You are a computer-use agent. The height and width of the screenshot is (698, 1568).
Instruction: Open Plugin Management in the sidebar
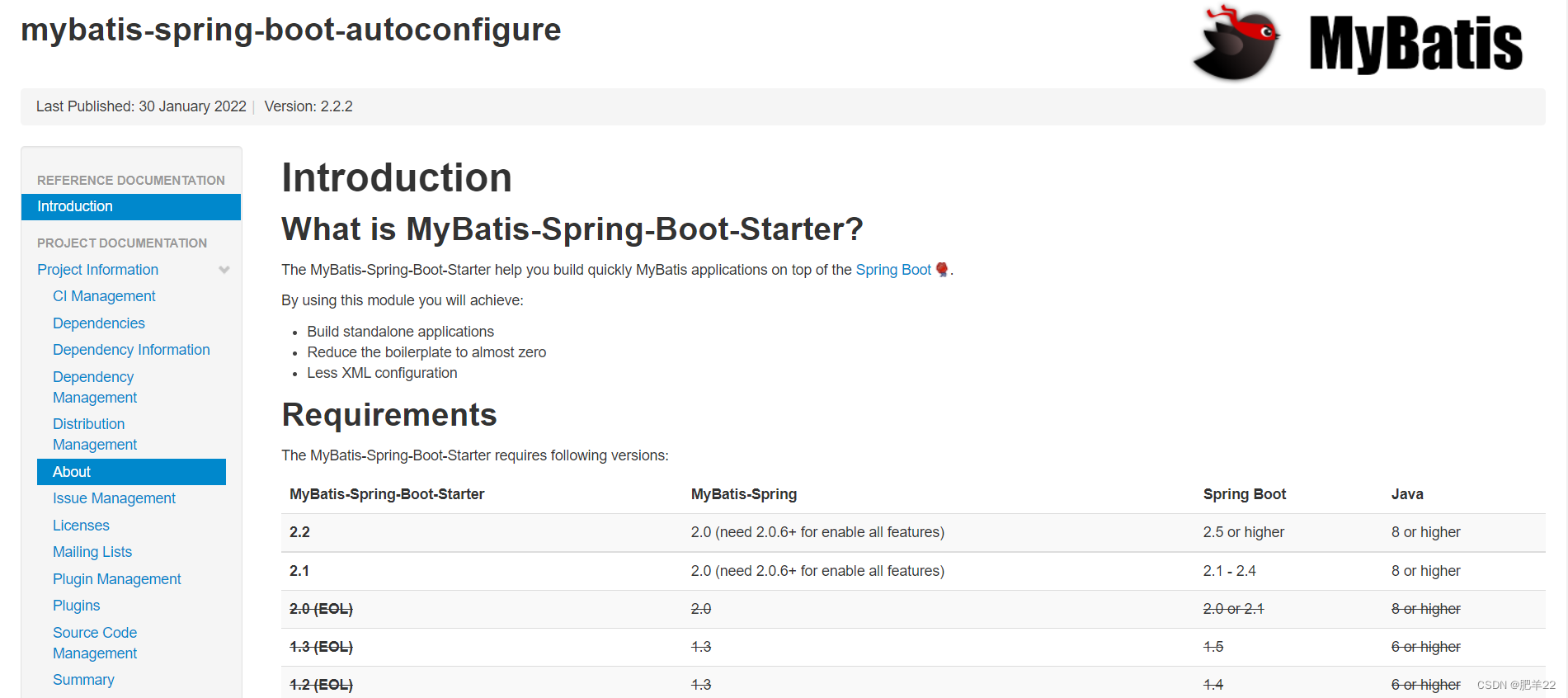pos(116,579)
